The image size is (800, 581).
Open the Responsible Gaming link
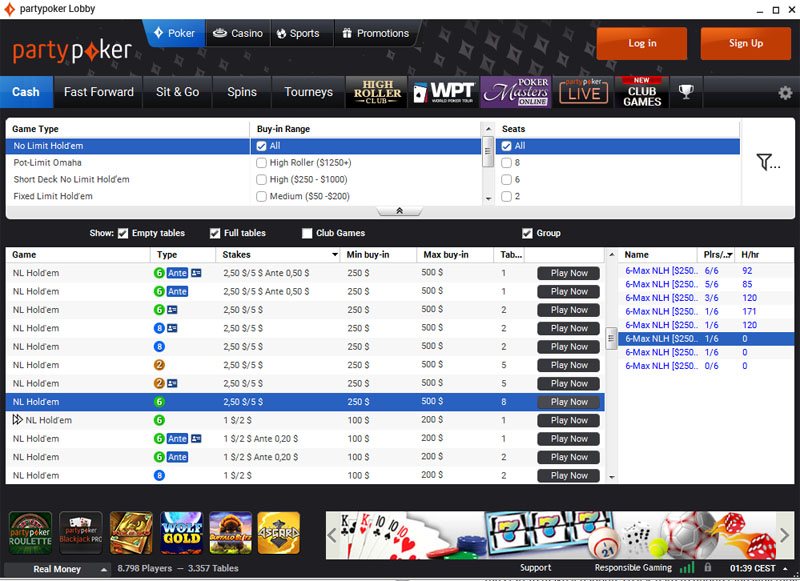(x=633, y=568)
